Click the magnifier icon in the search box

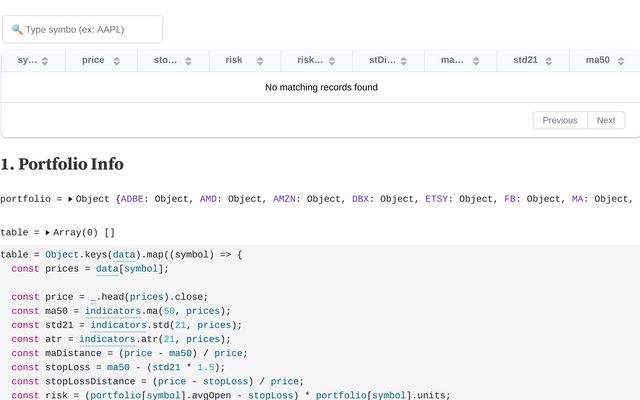click(x=17, y=30)
